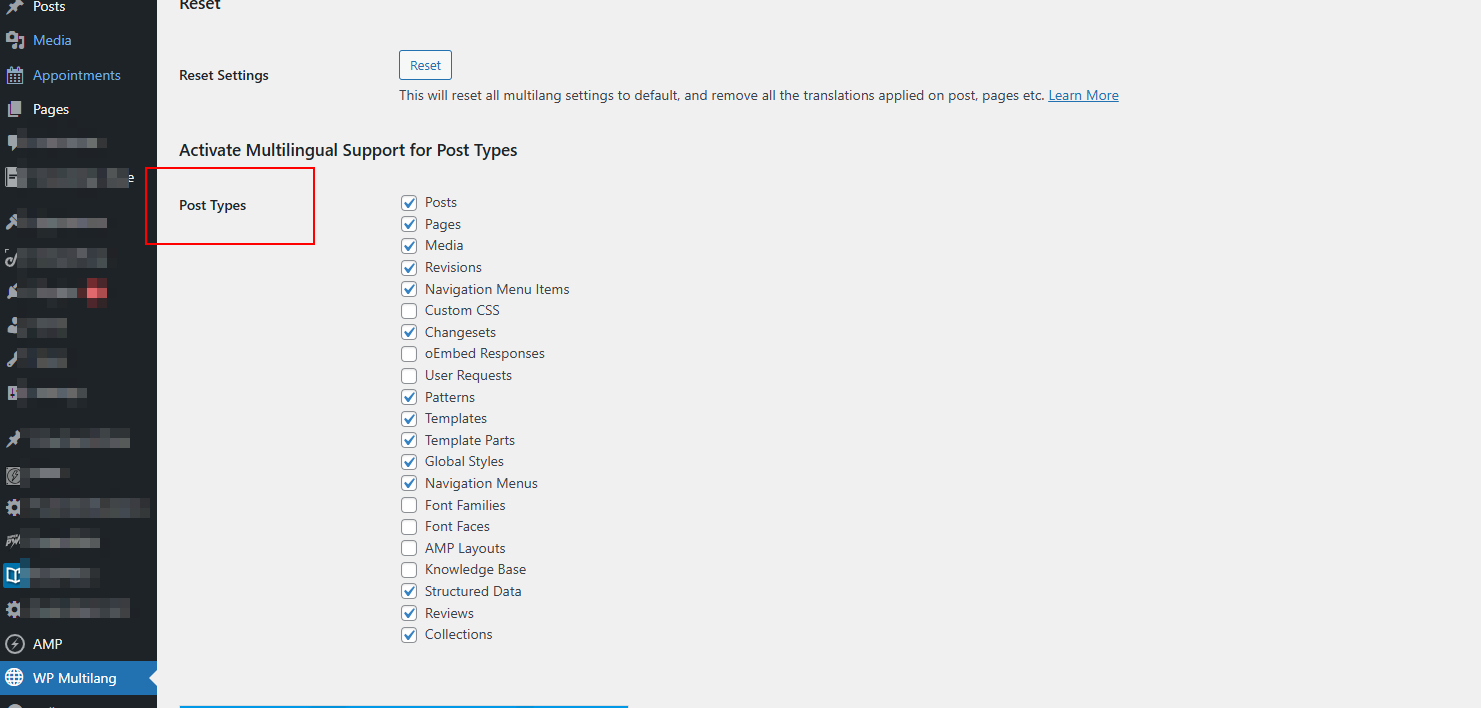Uncheck the Posts post type checkbox
The image size is (1481, 708).
click(x=409, y=202)
